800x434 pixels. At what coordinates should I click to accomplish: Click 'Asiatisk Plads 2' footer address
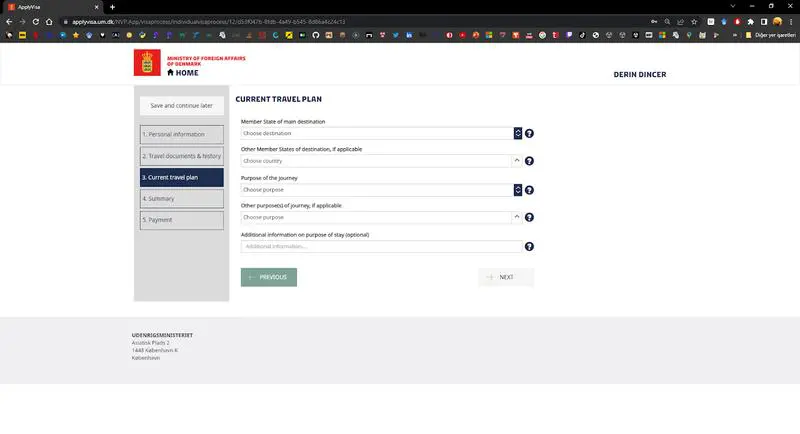[x=151, y=343]
